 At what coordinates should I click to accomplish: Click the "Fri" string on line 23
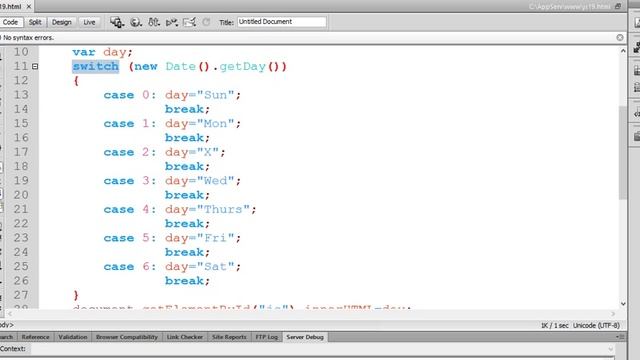tap(216, 238)
